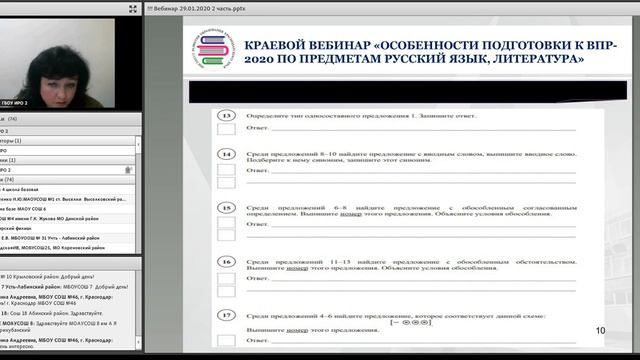Viewport: 640px width, 360px height.
Task: Select attendee '4 школа базовая'
Action: 67,189
